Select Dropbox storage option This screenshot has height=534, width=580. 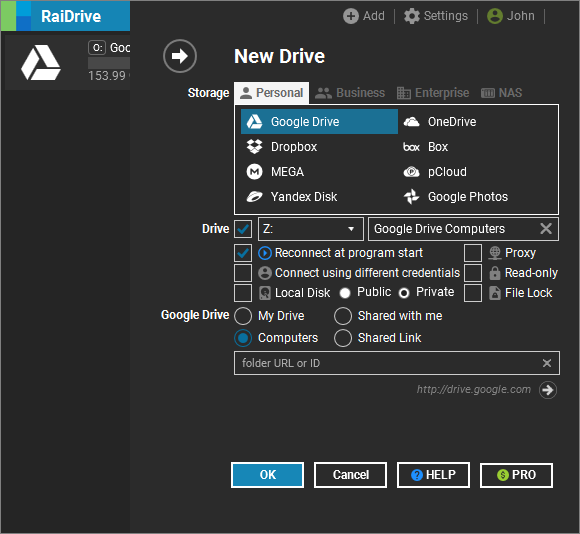[319, 147]
